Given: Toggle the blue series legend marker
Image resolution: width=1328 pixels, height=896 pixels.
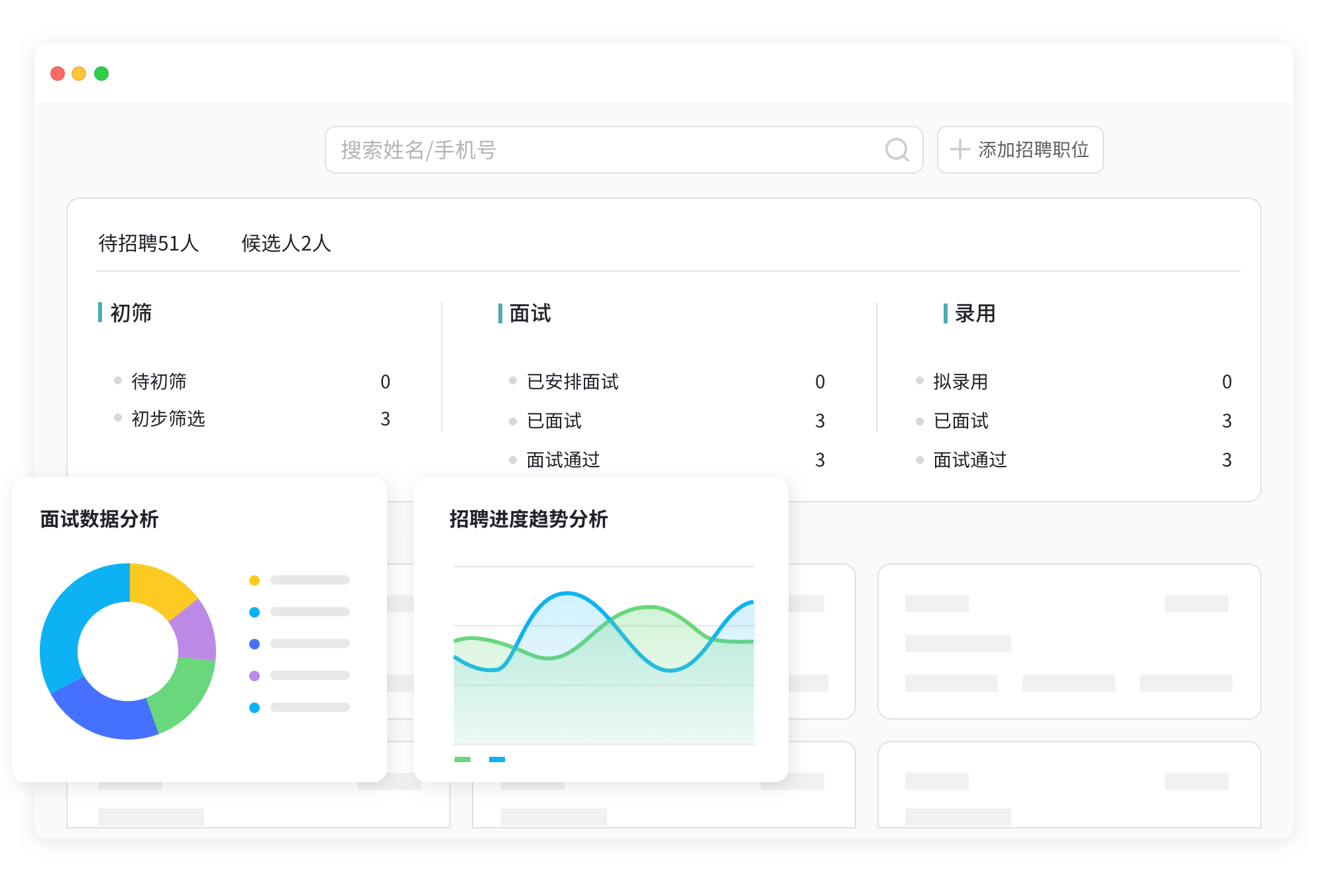Looking at the screenshot, I should pyautogui.click(x=497, y=759).
